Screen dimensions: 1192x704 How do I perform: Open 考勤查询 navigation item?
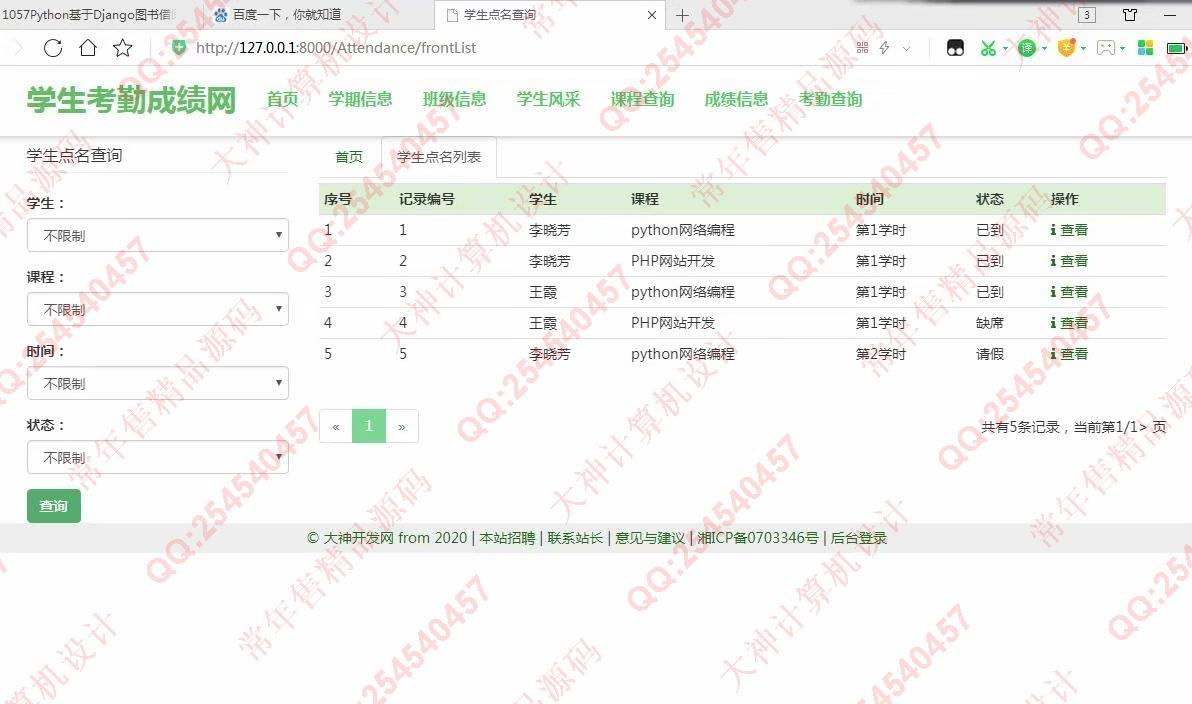pos(830,100)
